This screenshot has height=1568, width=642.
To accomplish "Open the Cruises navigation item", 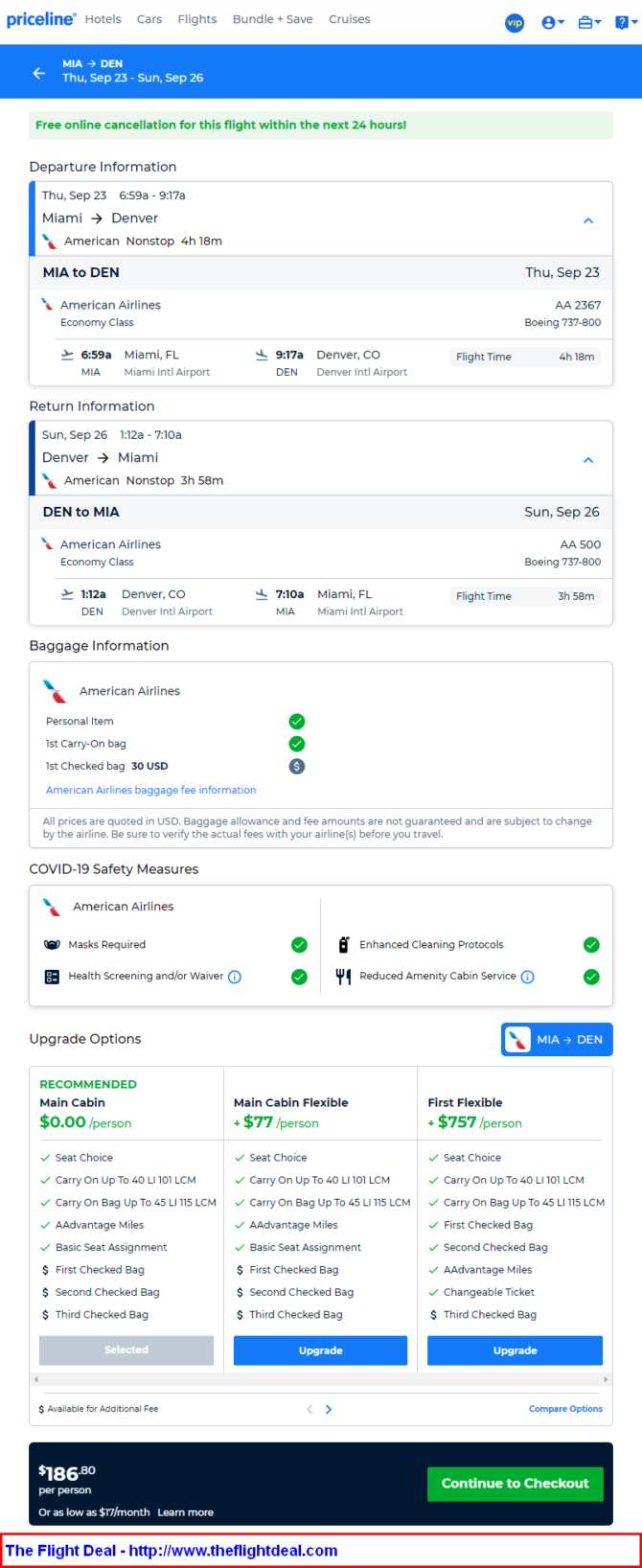I will click(349, 19).
